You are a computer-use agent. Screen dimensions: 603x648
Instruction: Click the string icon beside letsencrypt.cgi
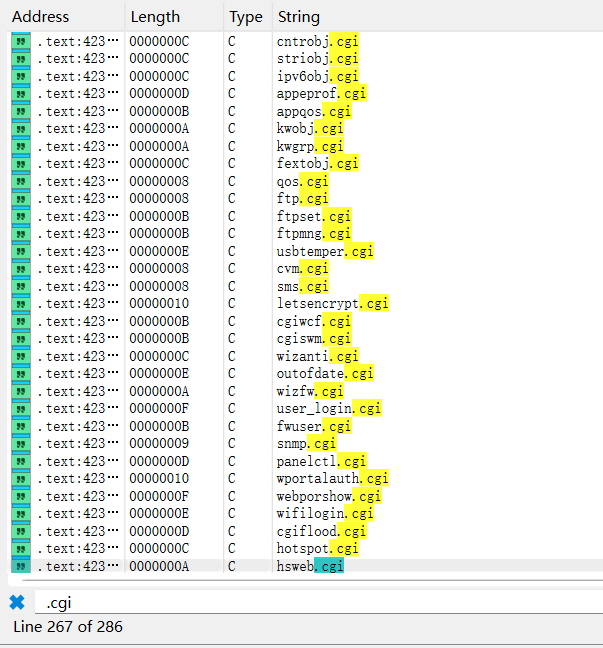pyautogui.click(x=21, y=304)
